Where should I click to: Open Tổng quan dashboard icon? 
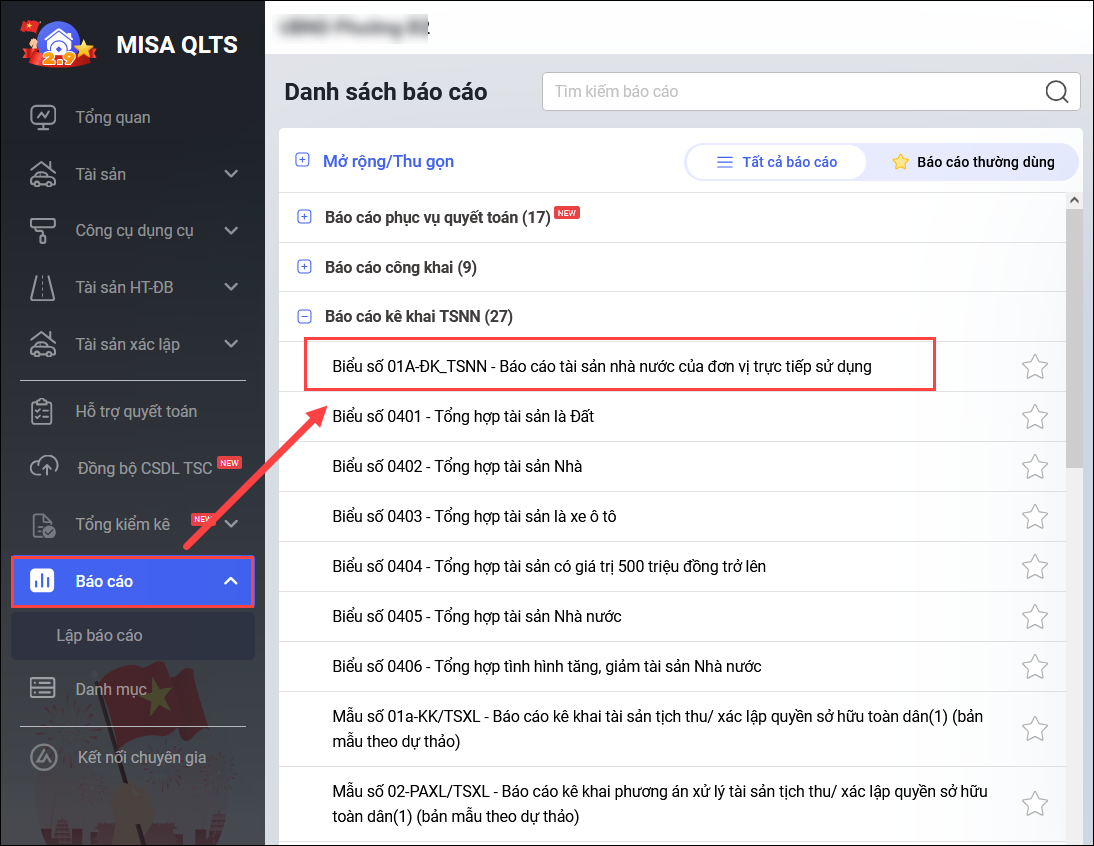[x=43, y=117]
